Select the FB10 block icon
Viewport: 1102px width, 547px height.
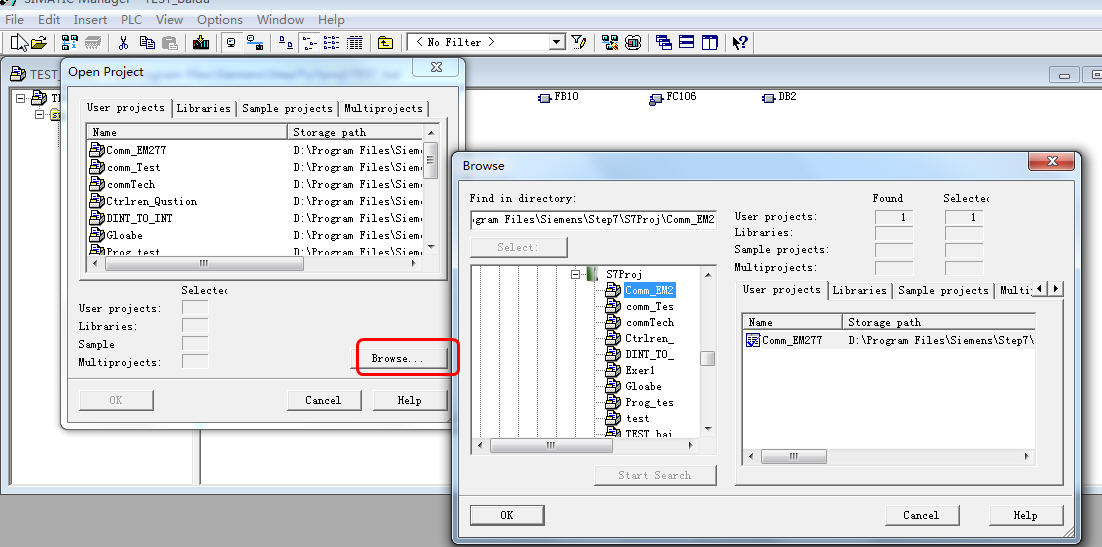tap(545, 97)
